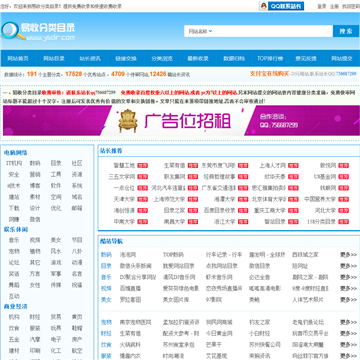Open 房产 under 商业经济
The image size is (360, 360).
coord(77,339)
